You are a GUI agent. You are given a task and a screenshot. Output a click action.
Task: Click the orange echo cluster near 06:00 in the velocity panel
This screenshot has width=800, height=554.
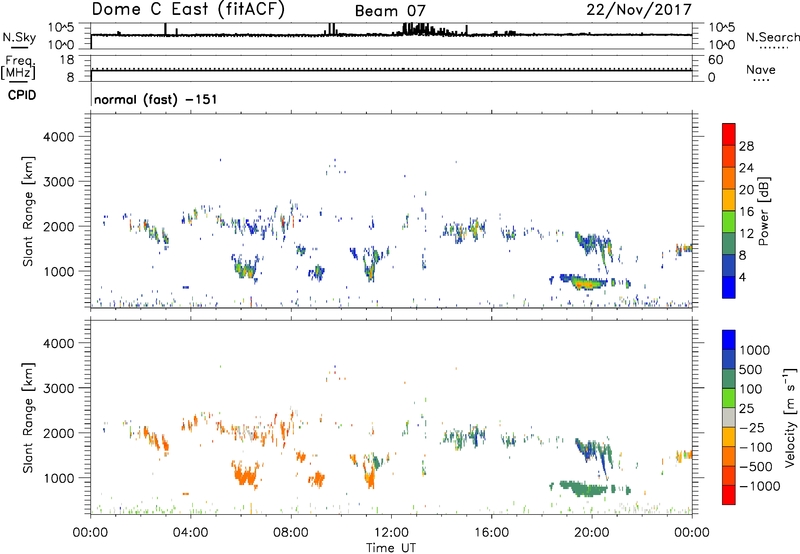[x=246, y=474]
